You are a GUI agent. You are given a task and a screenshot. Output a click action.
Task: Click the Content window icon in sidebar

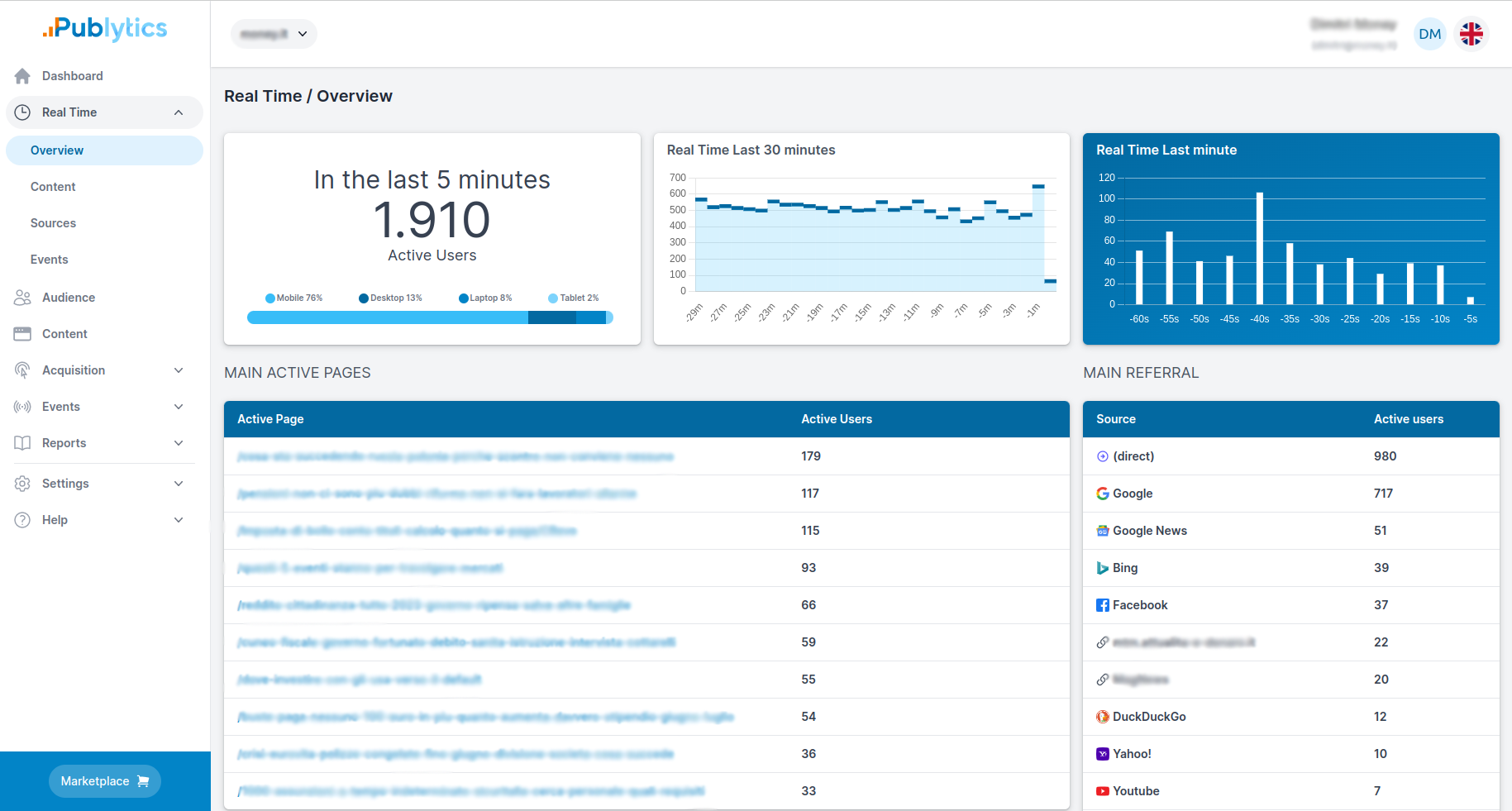pos(22,334)
